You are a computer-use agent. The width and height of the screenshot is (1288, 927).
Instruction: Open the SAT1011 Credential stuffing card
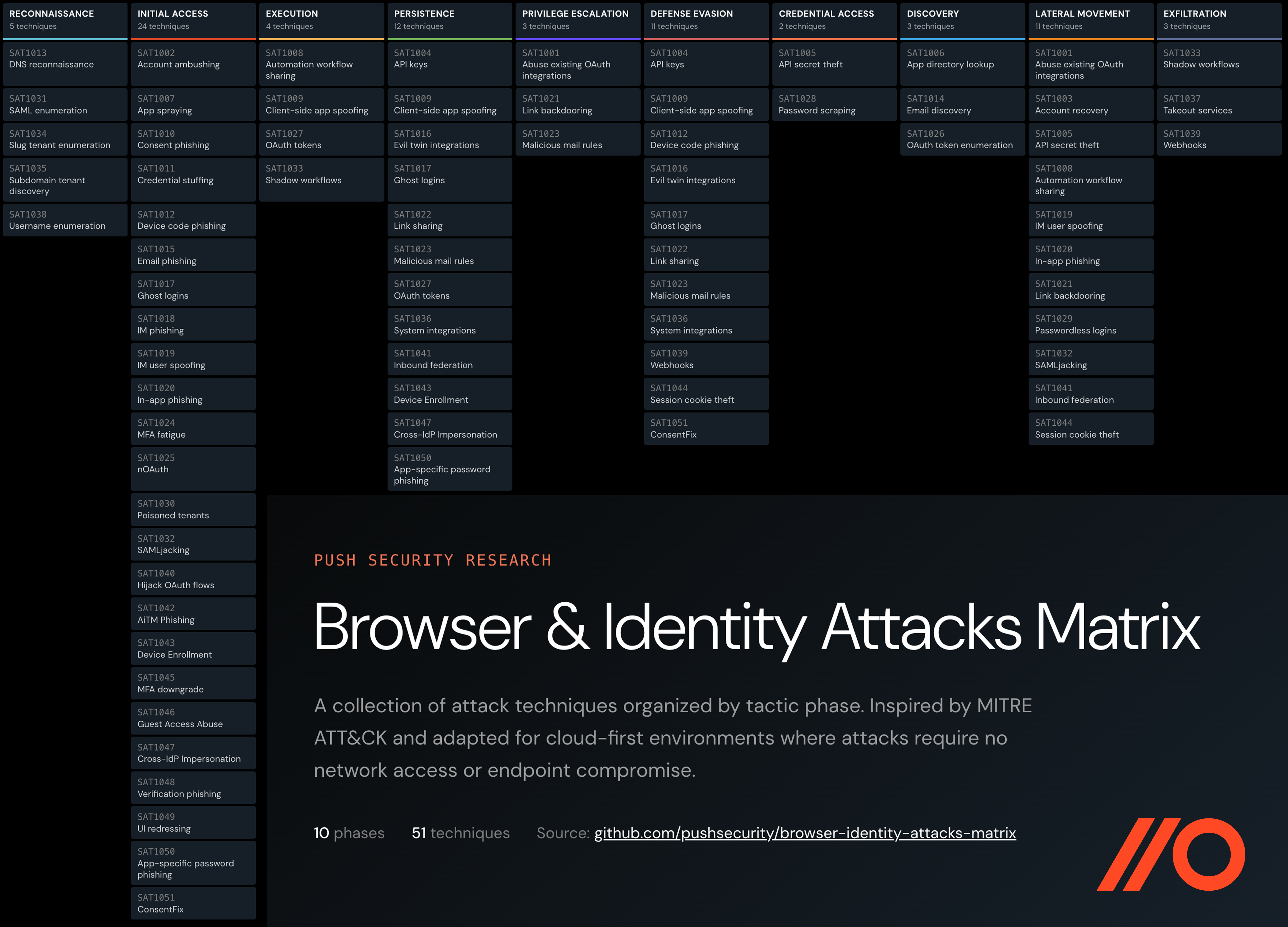click(x=193, y=179)
